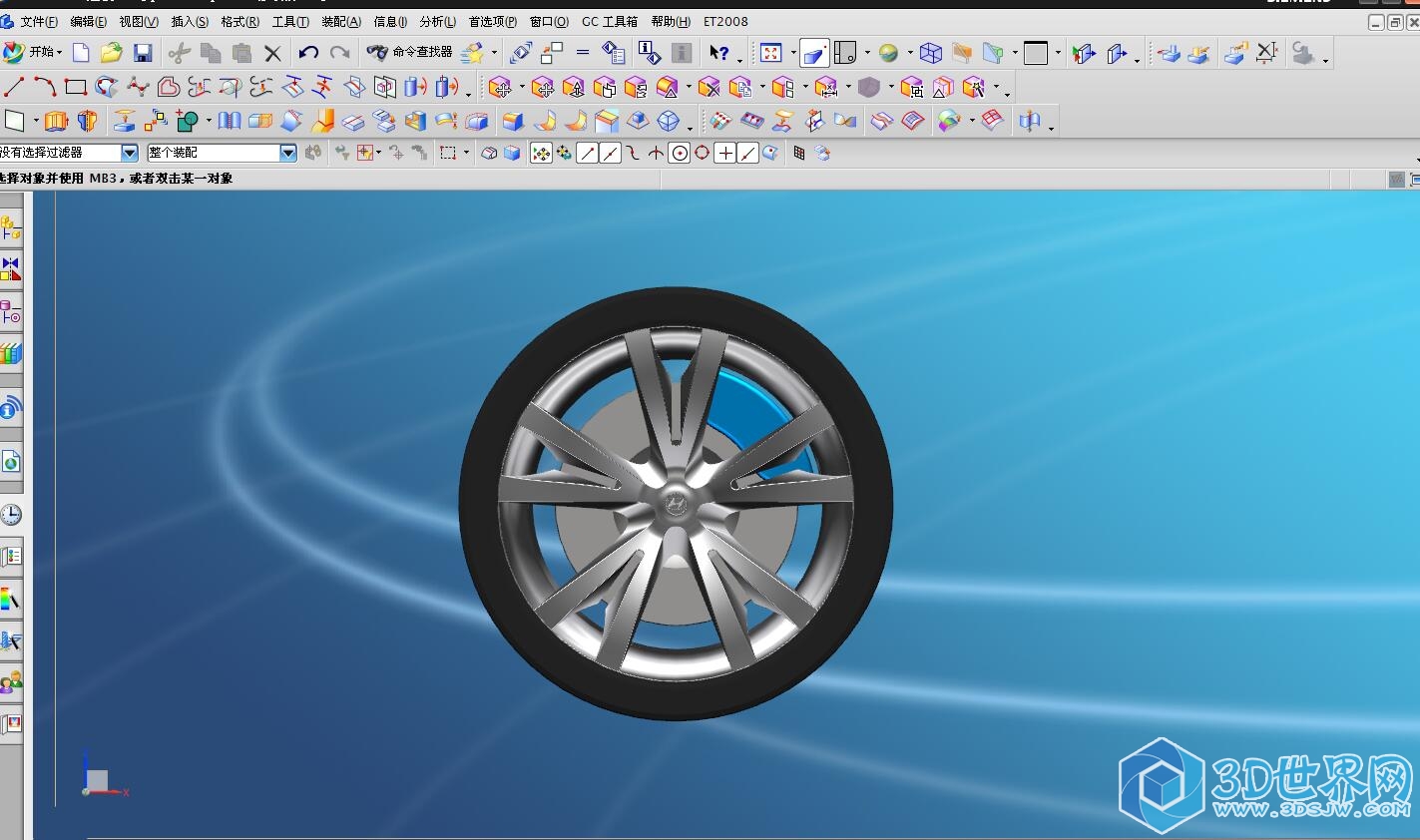Screen dimensions: 1420x840
Task: Click the Extrude icon in feature toolbar
Action: pyautogui.click(x=56, y=121)
